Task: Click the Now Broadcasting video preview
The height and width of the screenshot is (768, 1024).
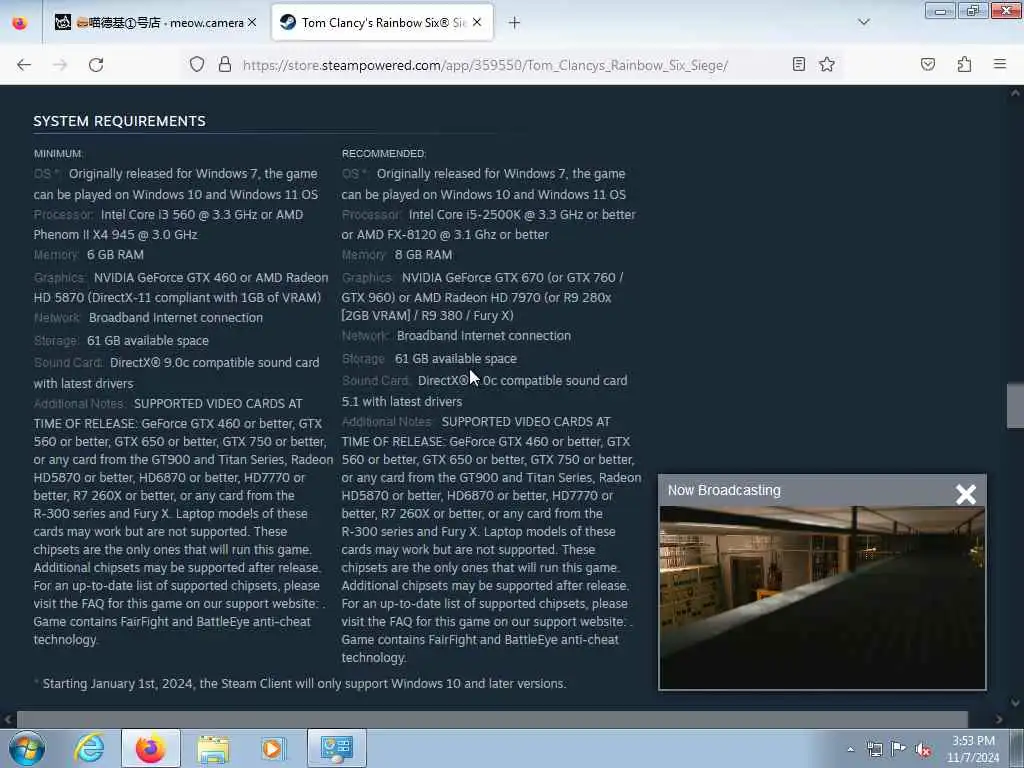Action: [x=822, y=598]
